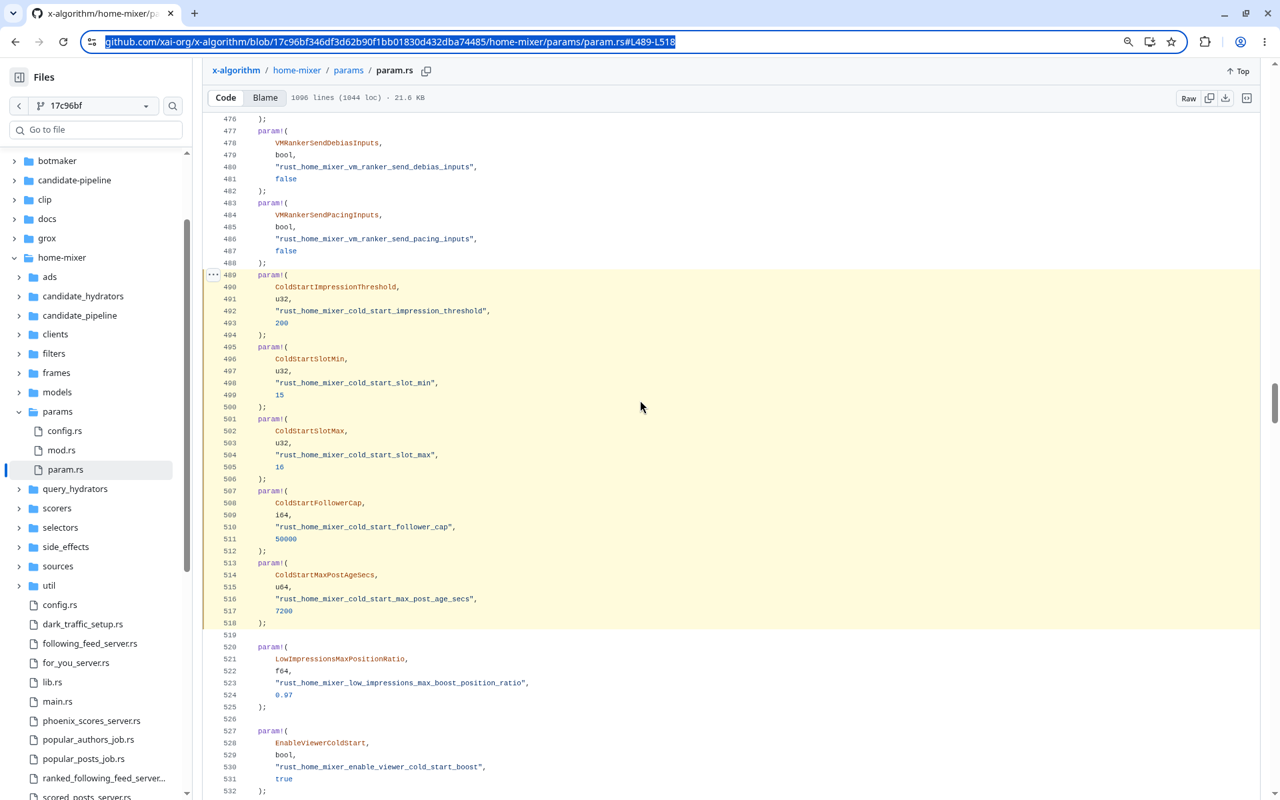The width and height of the screenshot is (1280, 800).
Task: Click the Go to file input
Action: (x=96, y=130)
